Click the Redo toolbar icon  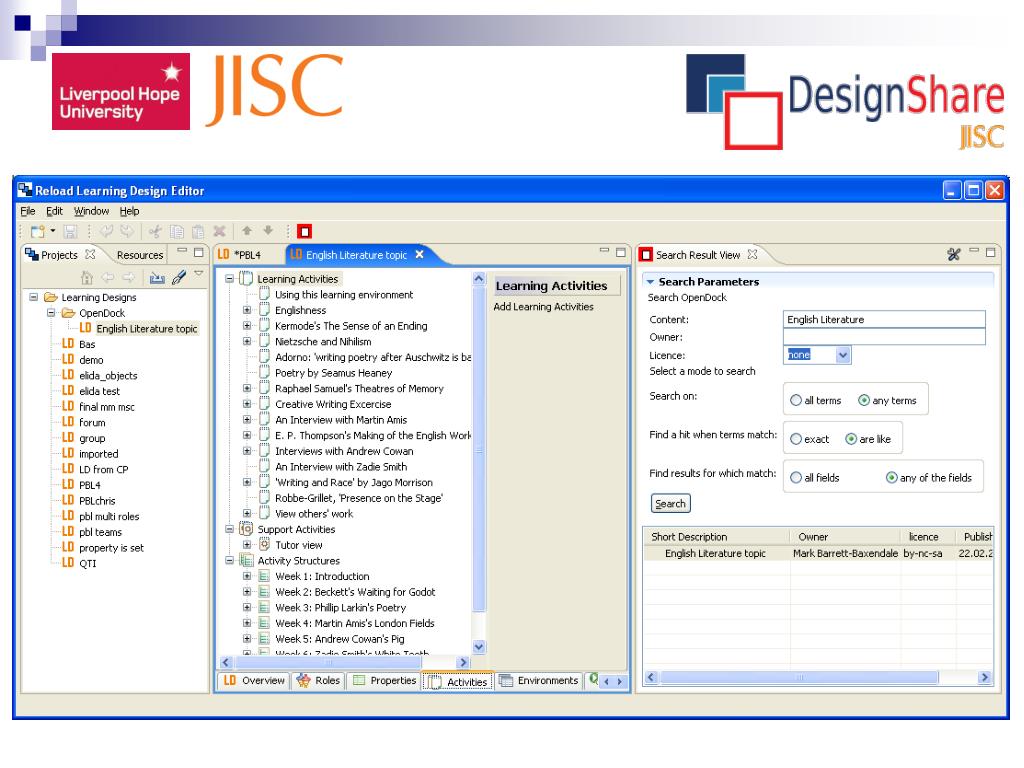127,231
